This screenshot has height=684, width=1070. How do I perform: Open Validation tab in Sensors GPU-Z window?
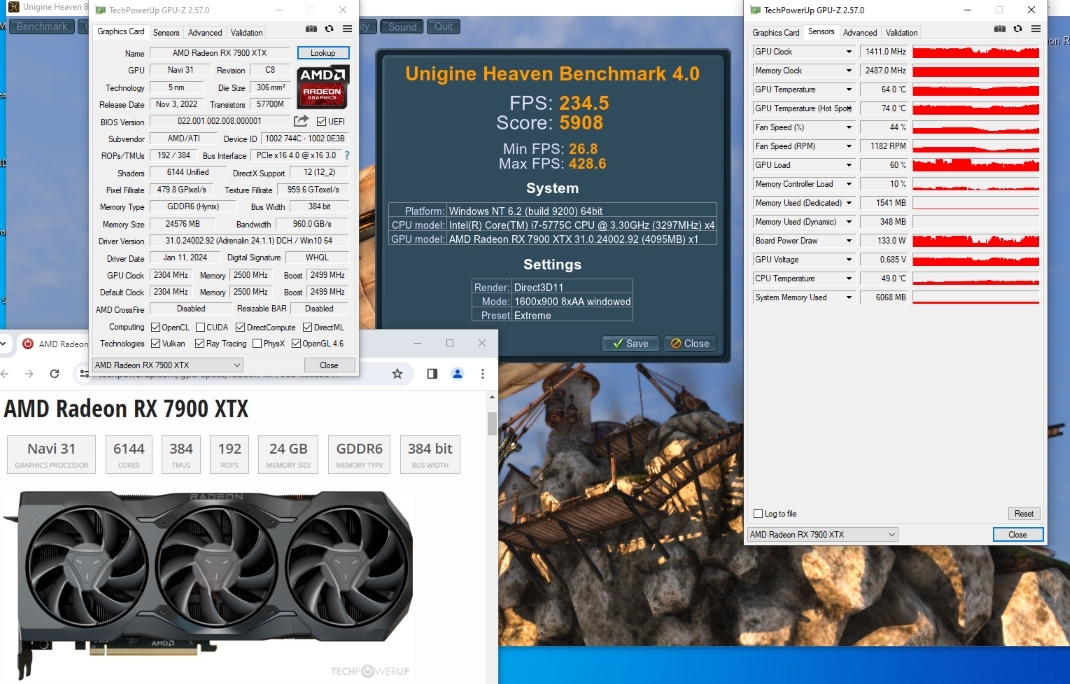[901, 32]
